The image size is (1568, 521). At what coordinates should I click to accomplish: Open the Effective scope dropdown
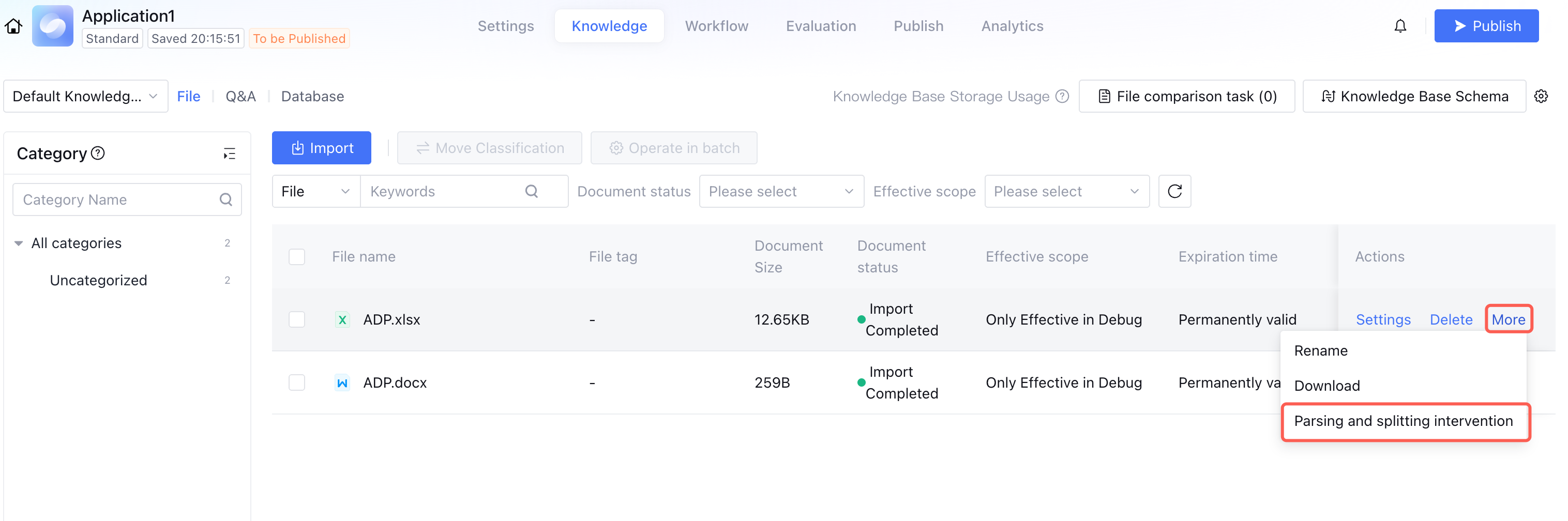pos(1066,192)
